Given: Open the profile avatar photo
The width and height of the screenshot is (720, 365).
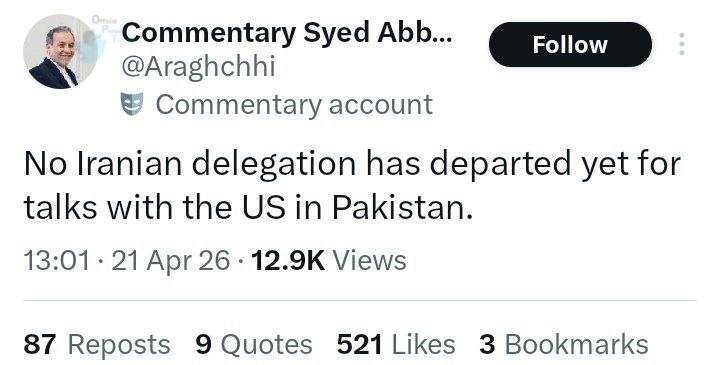Looking at the screenshot, I should point(60,51).
